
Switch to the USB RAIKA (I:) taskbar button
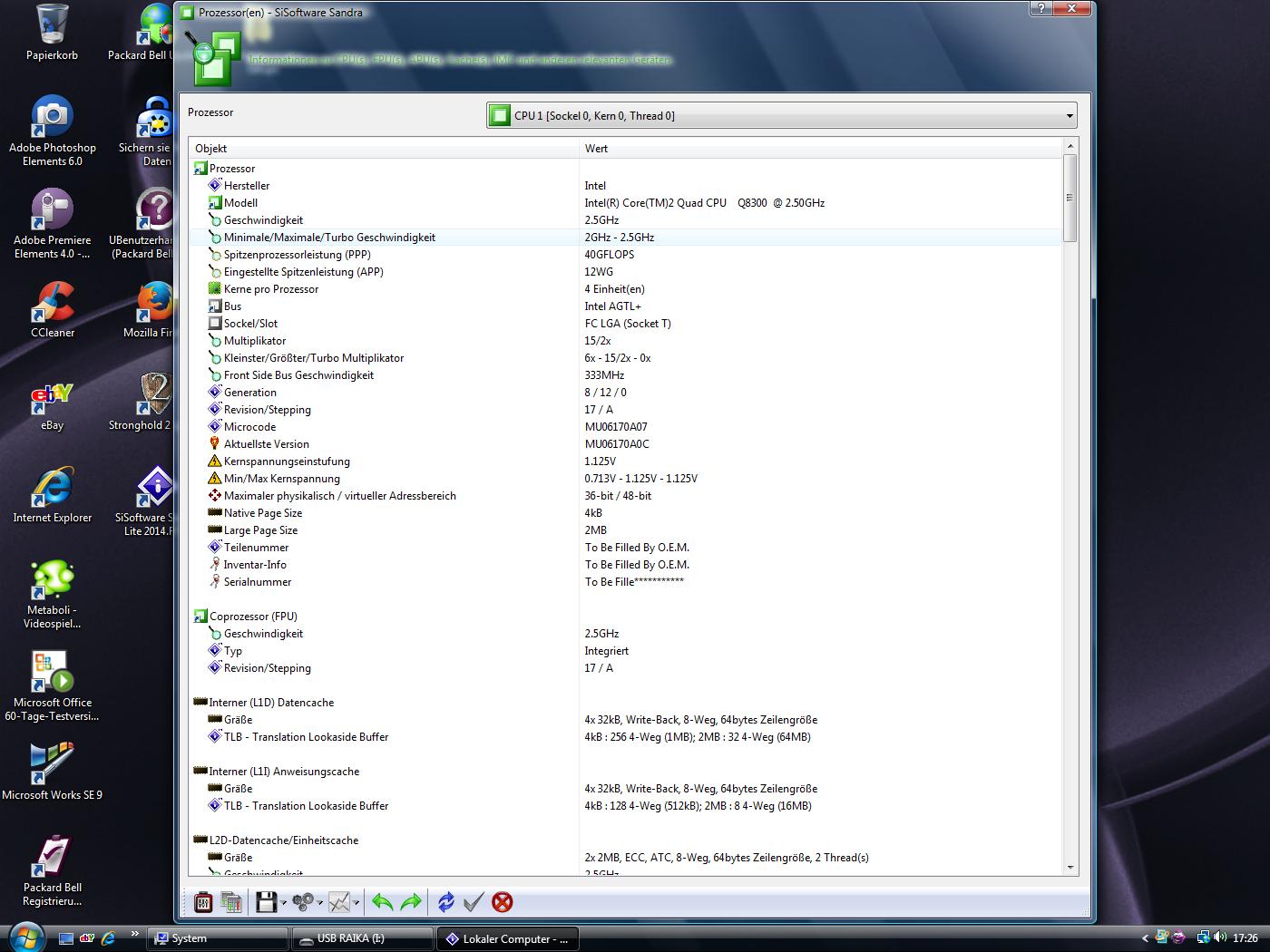[362, 938]
